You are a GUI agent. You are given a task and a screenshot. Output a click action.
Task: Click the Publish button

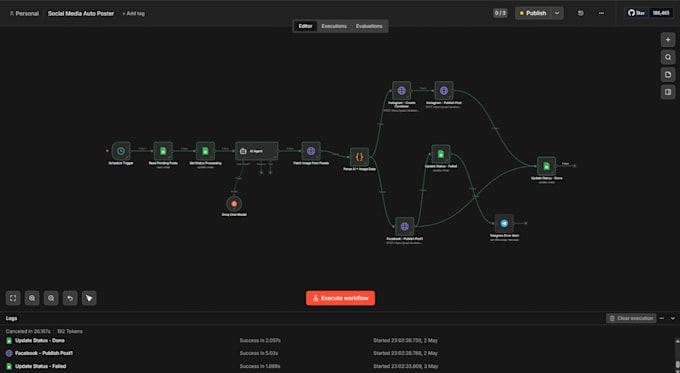533,13
